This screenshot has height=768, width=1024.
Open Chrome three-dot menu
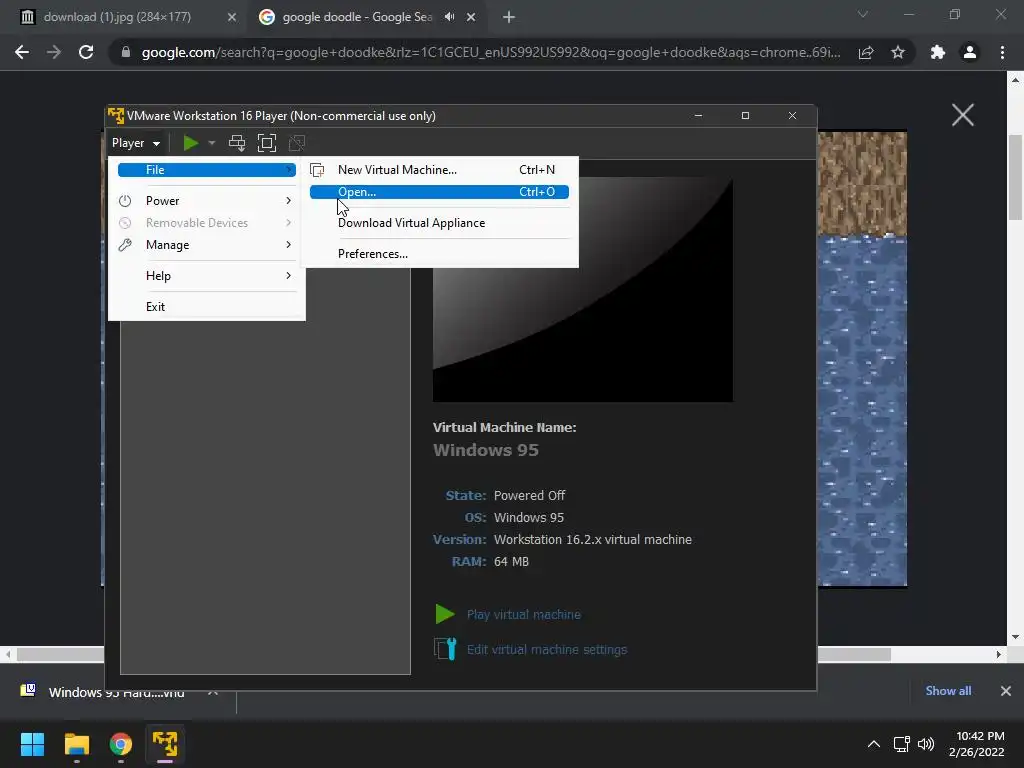point(1002,52)
